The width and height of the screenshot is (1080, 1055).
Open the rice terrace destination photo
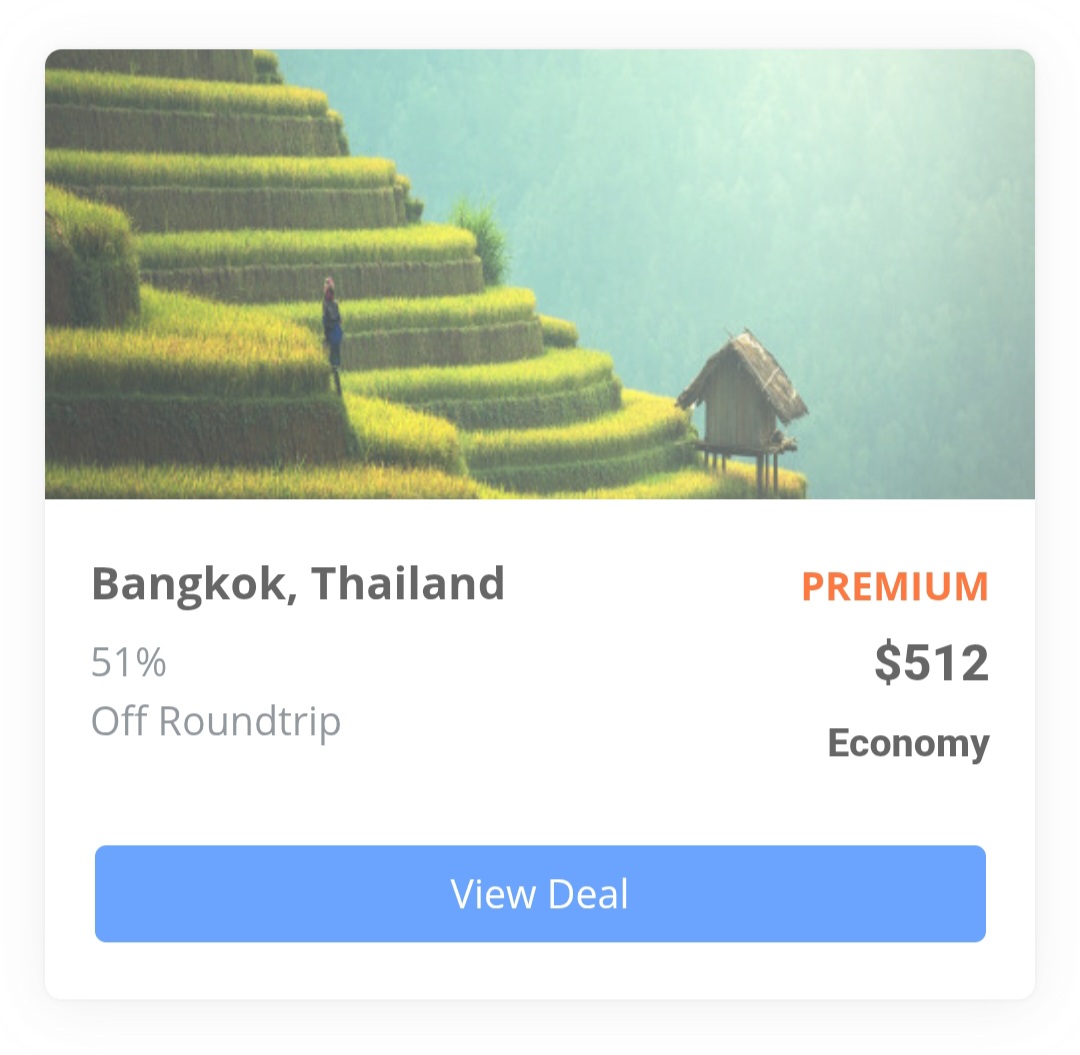pos(540,274)
